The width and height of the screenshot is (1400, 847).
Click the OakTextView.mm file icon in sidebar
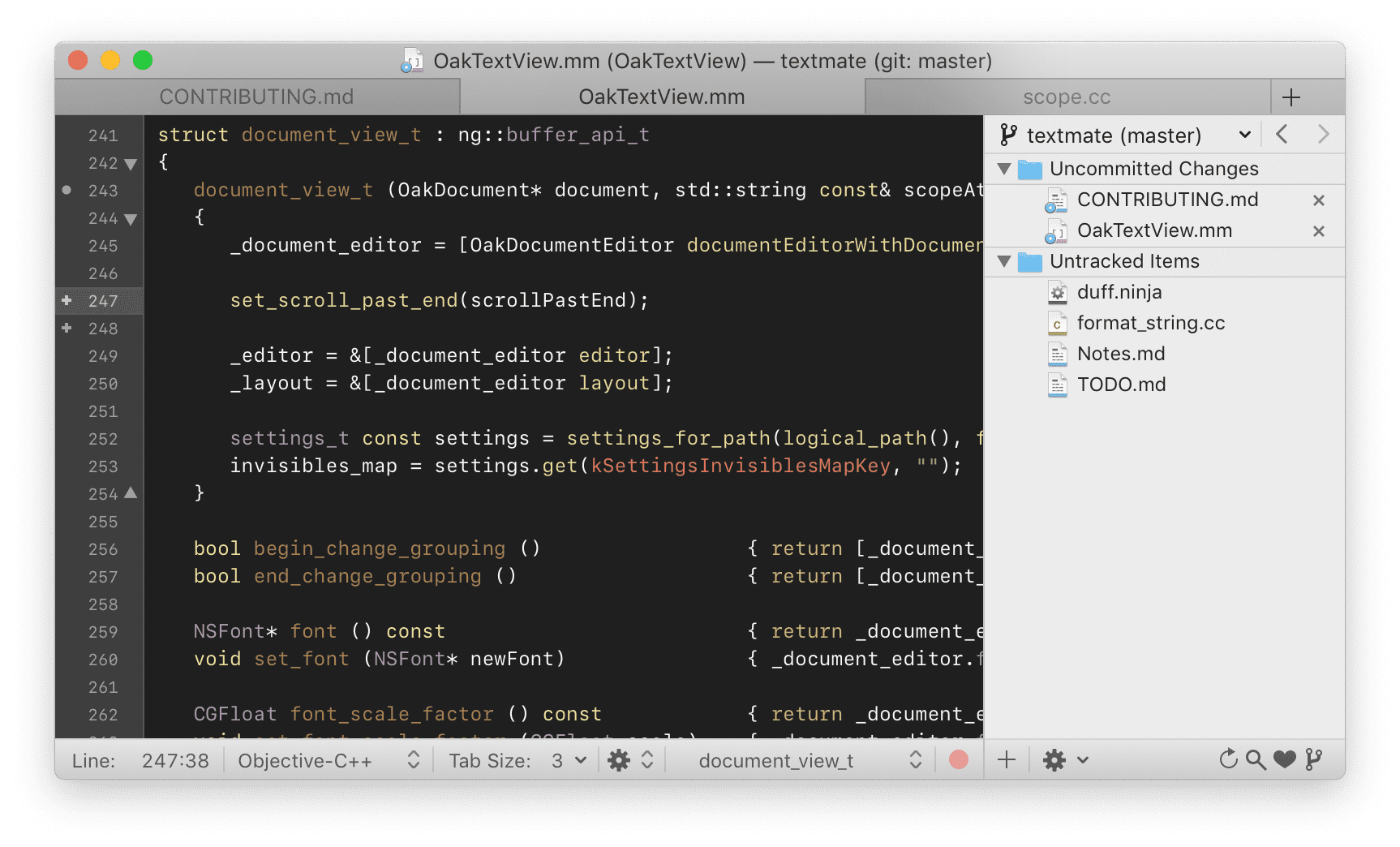(x=1056, y=231)
